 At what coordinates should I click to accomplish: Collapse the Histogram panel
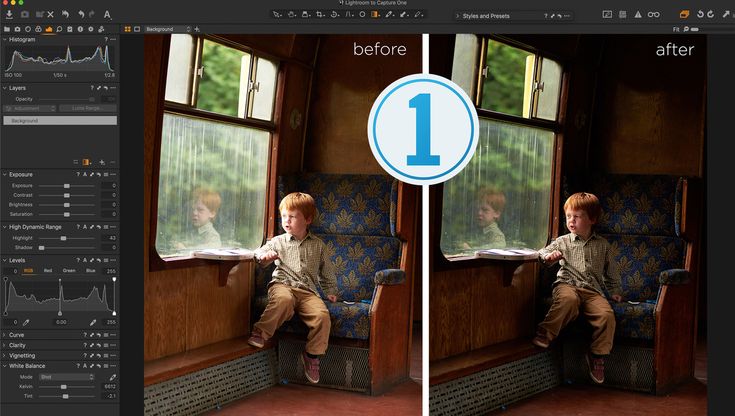coord(5,39)
